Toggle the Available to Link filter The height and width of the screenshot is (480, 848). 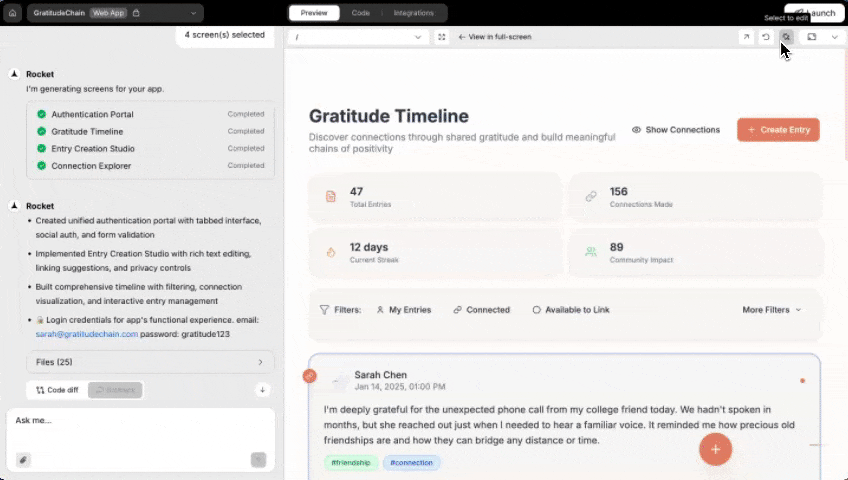click(571, 310)
